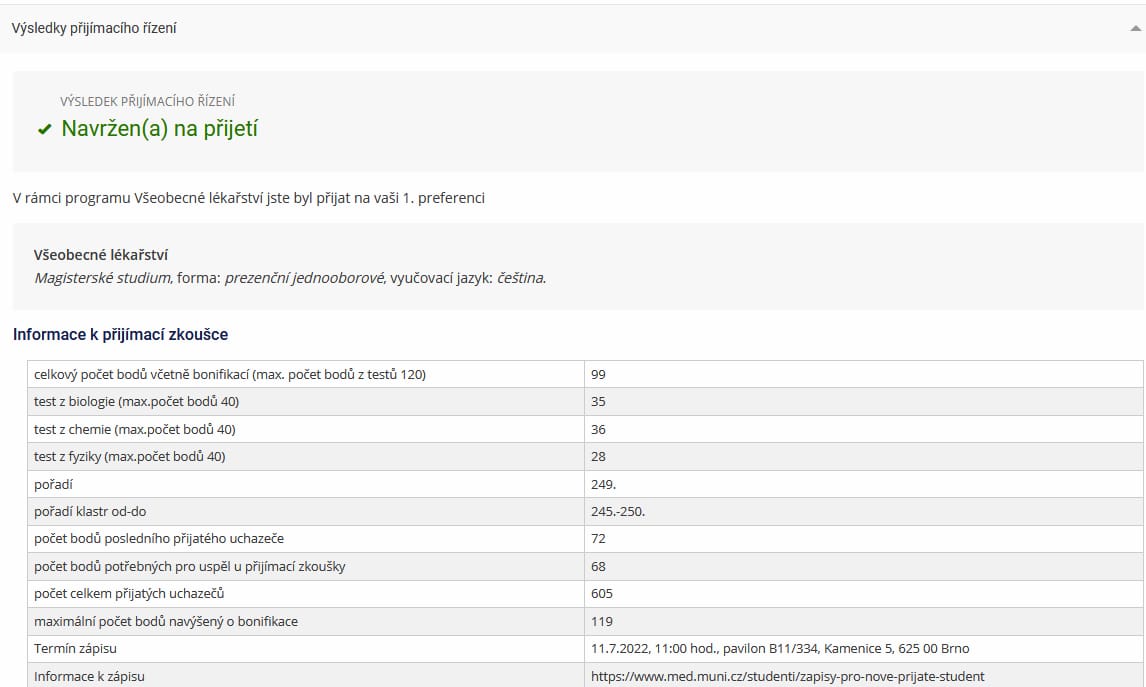Click the maximum bonus points value 119
Image resolution: width=1146 pixels, height=687 pixels.
point(602,621)
